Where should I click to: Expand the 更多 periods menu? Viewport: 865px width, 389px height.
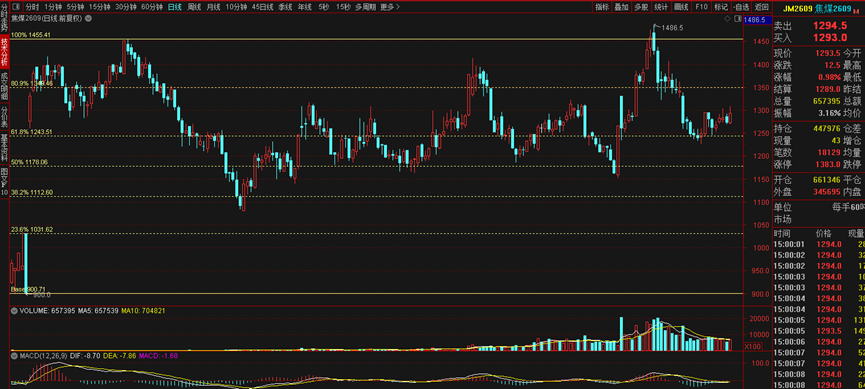click(x=389, y=7)
